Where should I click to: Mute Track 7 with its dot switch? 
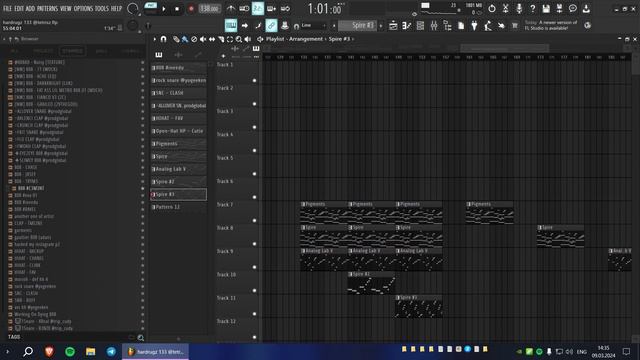[254, 220]
